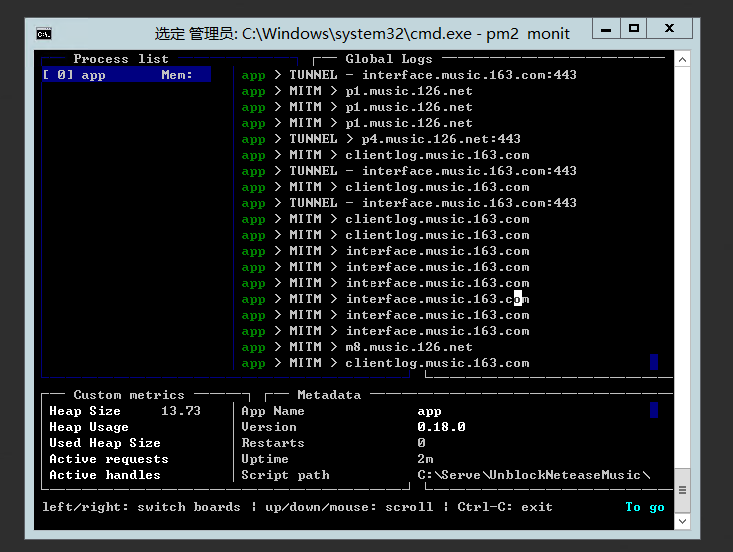Minimize the cmd window
The width and height of the screenshot is (733, 552).
[606, 30]
